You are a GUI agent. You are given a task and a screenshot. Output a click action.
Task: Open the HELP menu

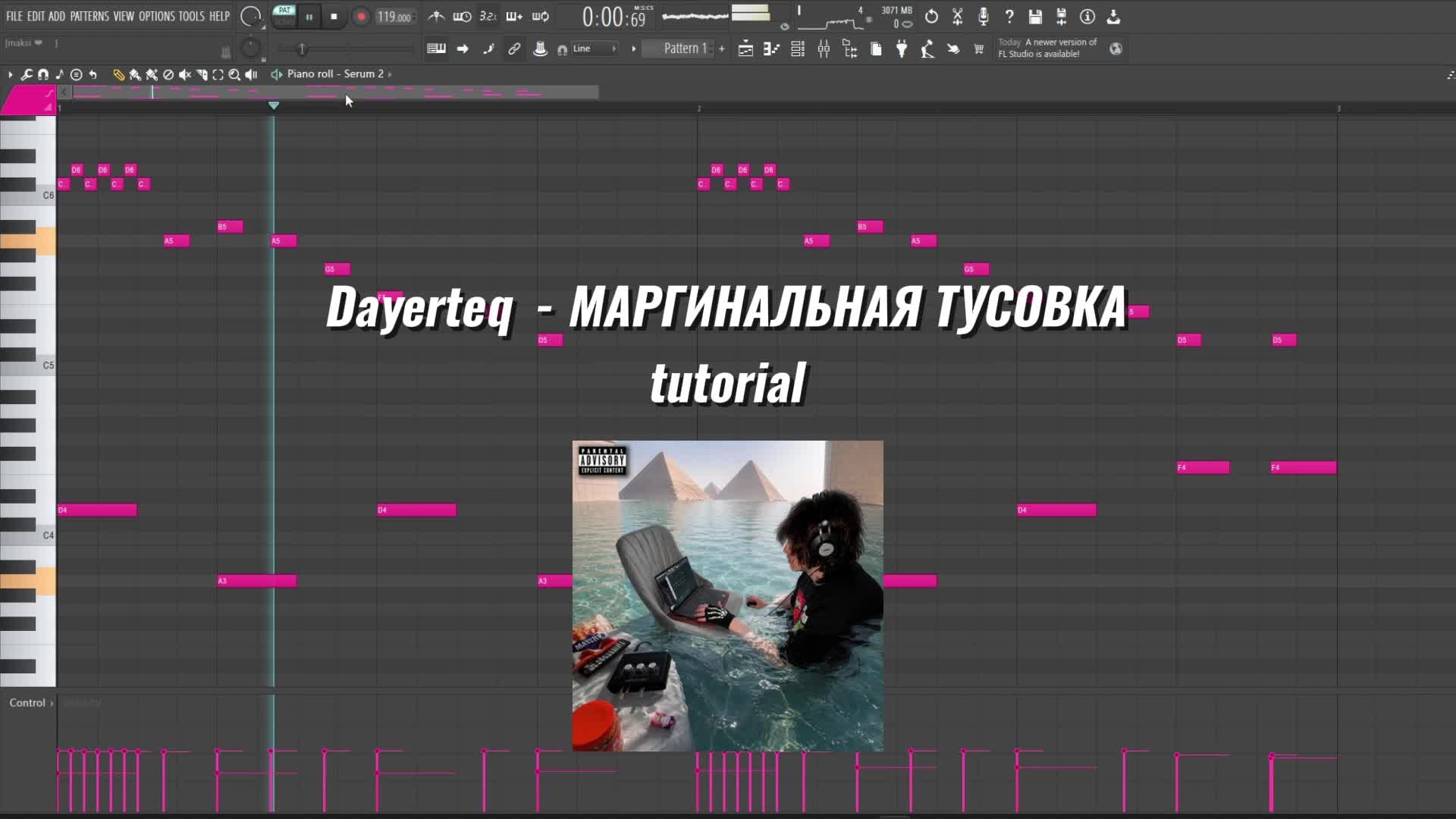pyautogui.click(x=219, y=16)
